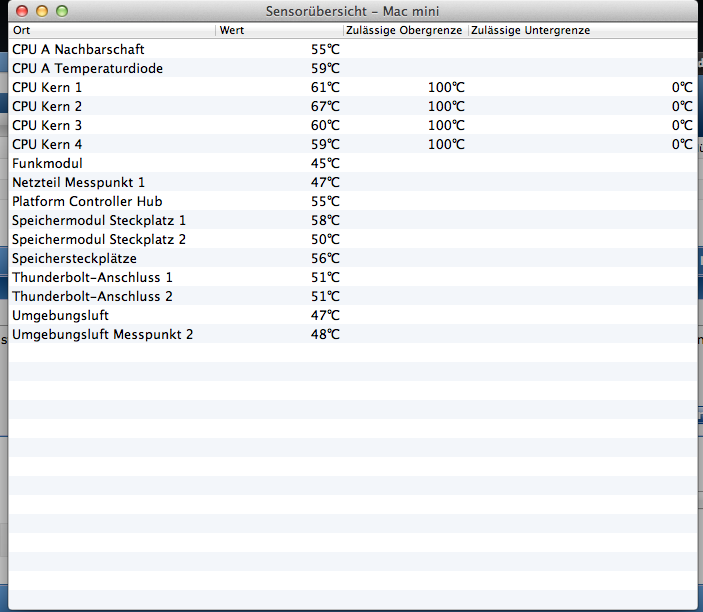Select the Thunderbolt-Anschluss 2 row
Image resolution: width=703 pixels, height=612 pixels.
tap(353, 296)
